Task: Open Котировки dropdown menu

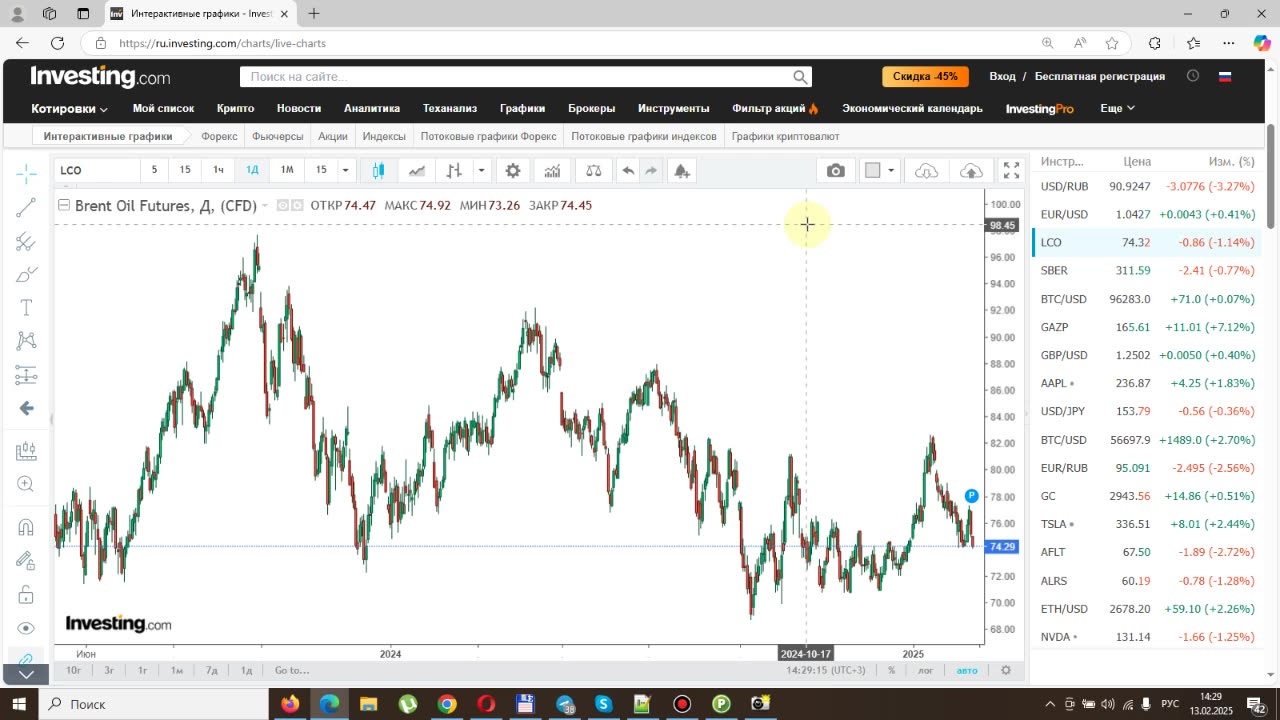Action: (70, 108)
